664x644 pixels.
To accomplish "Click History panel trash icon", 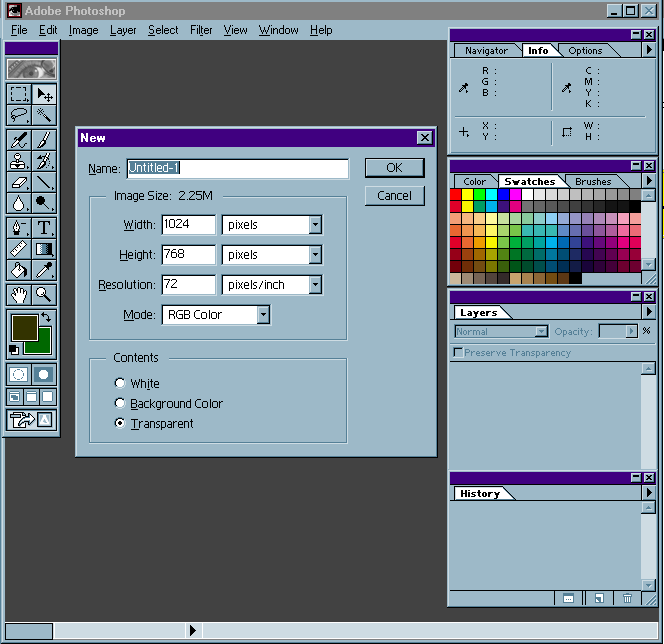I will tap(628, 598).
